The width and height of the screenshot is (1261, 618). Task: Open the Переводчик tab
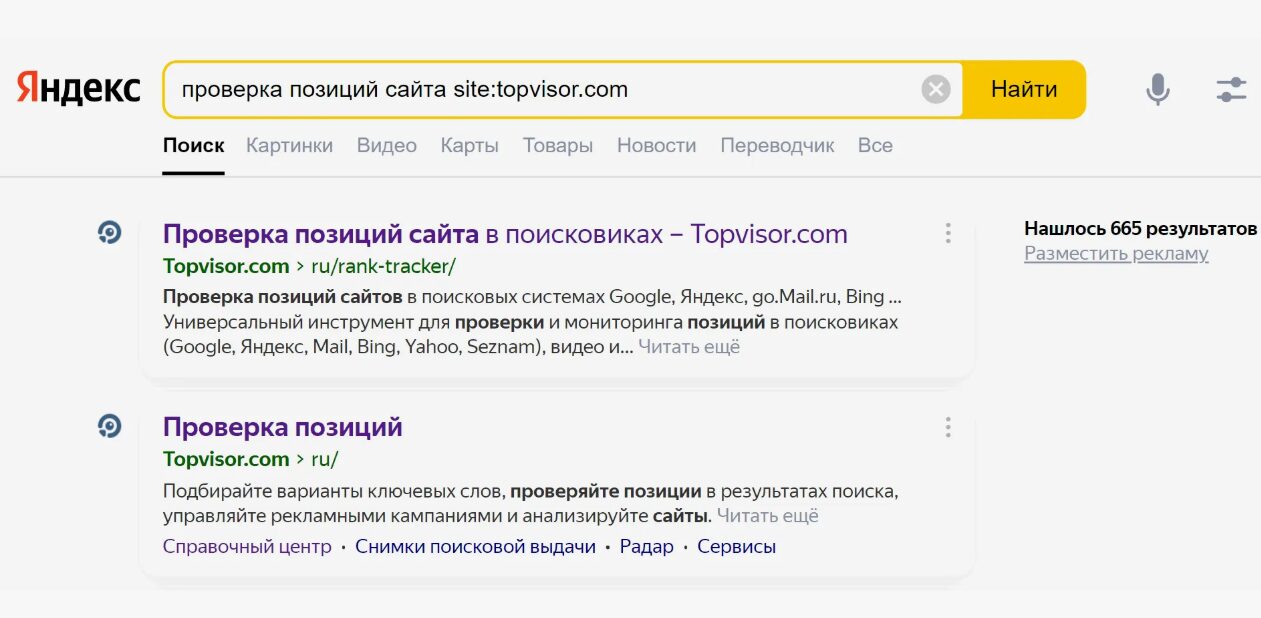tap(777, 146)
